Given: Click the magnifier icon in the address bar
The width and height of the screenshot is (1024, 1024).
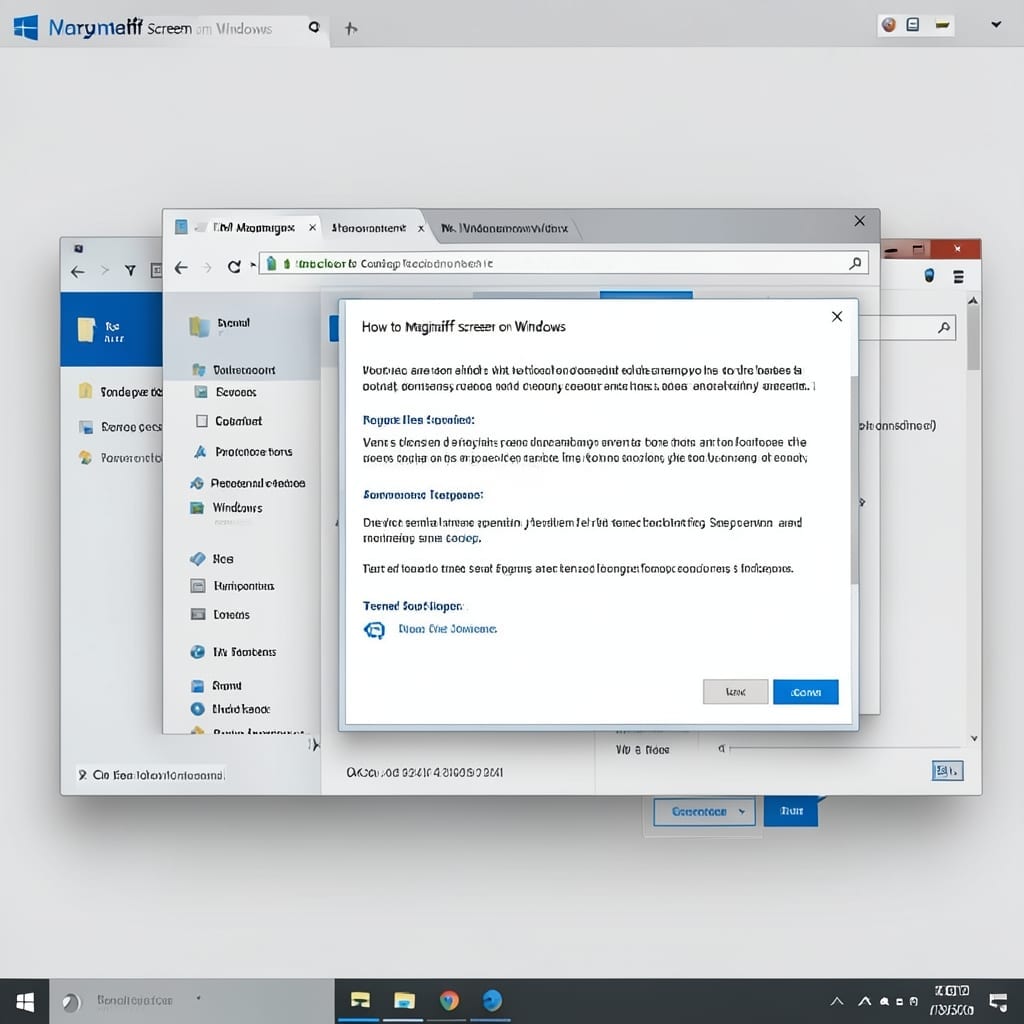Looking at the screenshot, I should (x=855, y=263).
